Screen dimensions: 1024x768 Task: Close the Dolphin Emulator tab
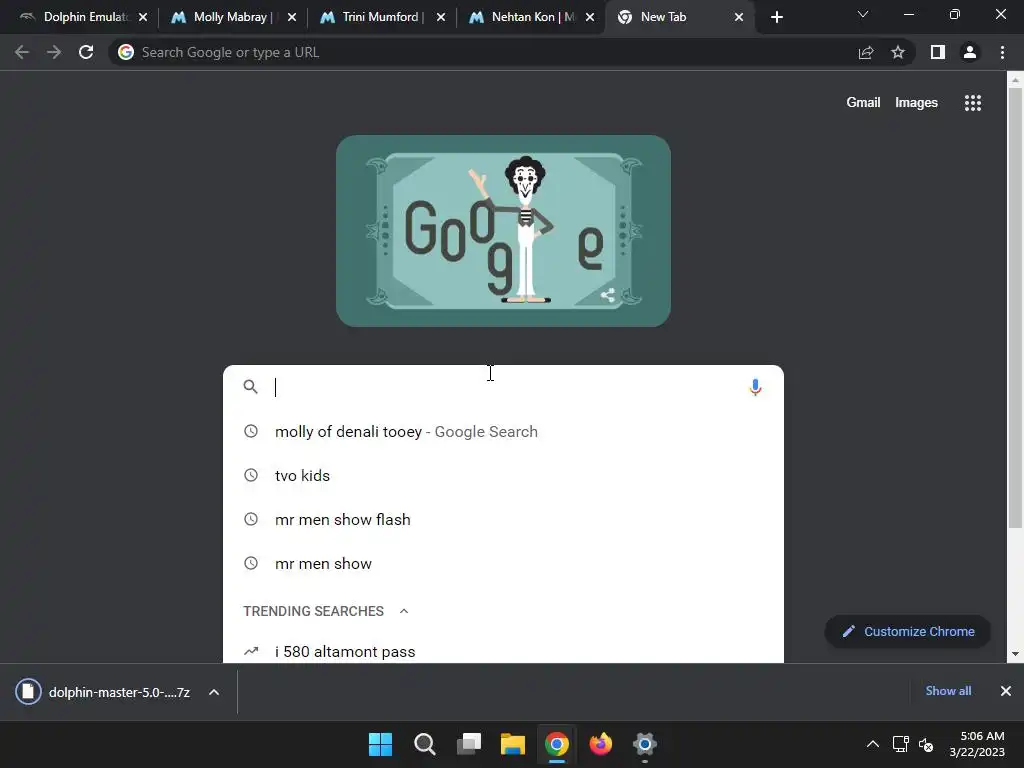pyautogui.click(x=143, y=17)
